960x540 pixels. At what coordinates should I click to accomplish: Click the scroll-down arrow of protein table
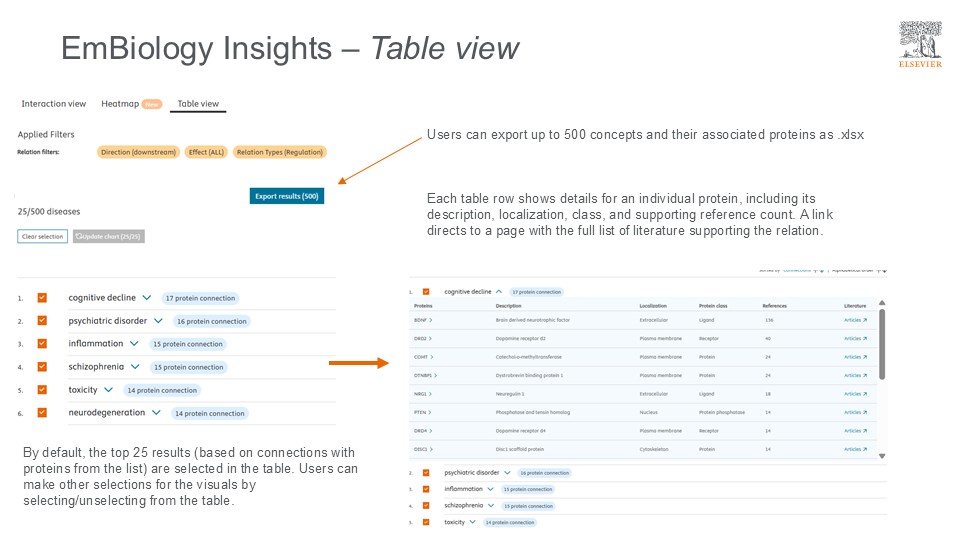881,456
